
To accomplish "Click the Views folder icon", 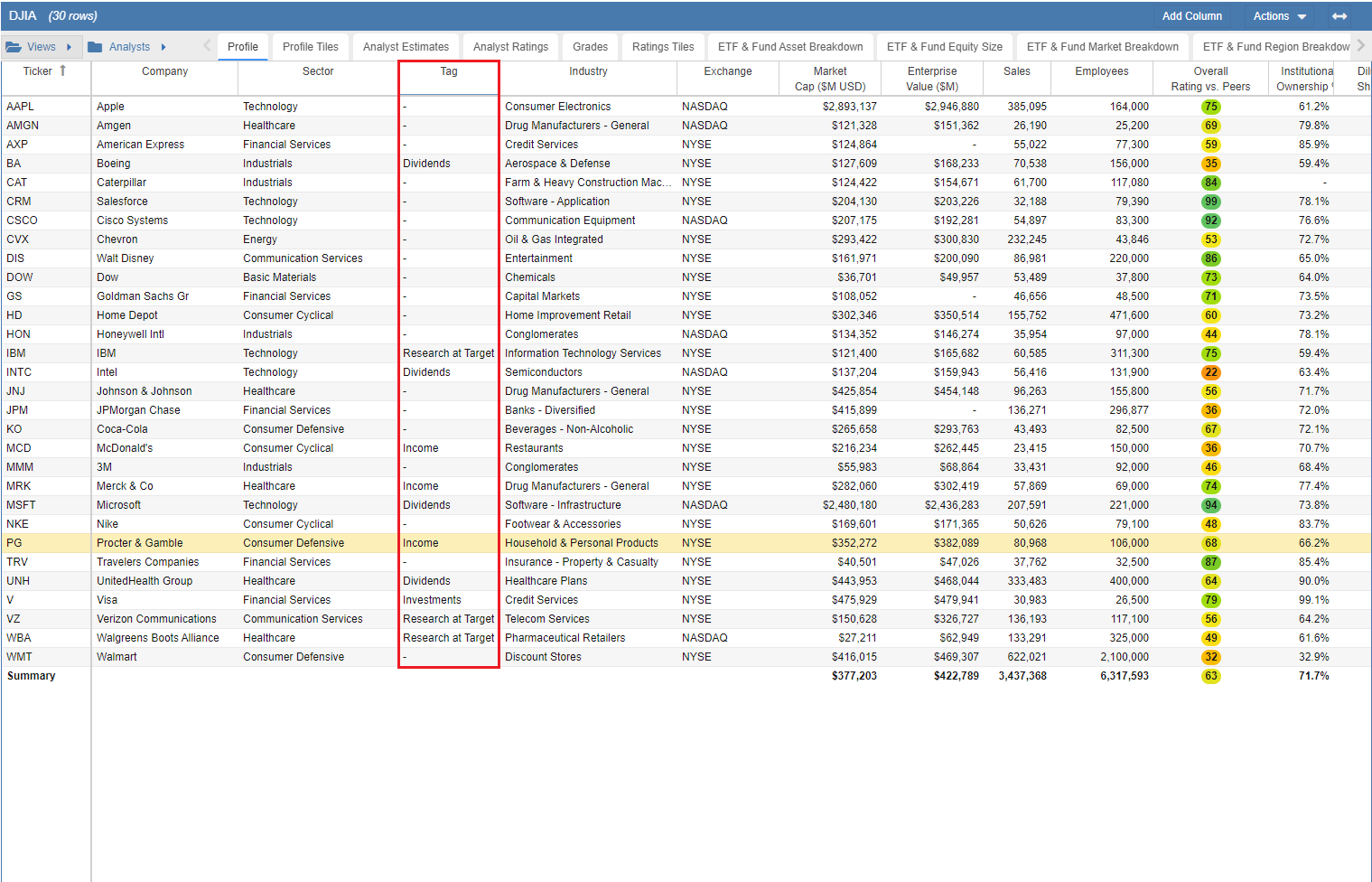I will (x=14, y=47).
